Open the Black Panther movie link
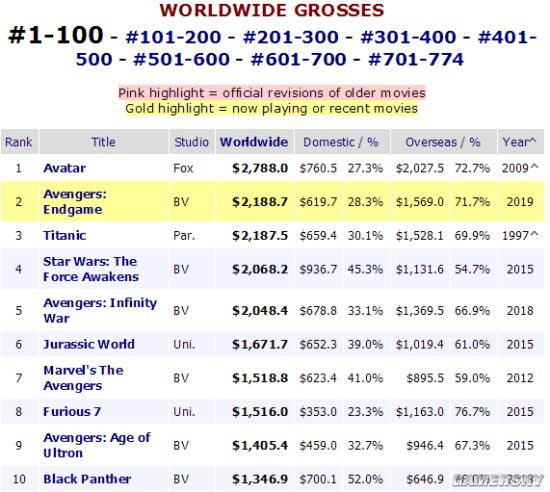Screen dimensions: 550x492 coord(87,479)
